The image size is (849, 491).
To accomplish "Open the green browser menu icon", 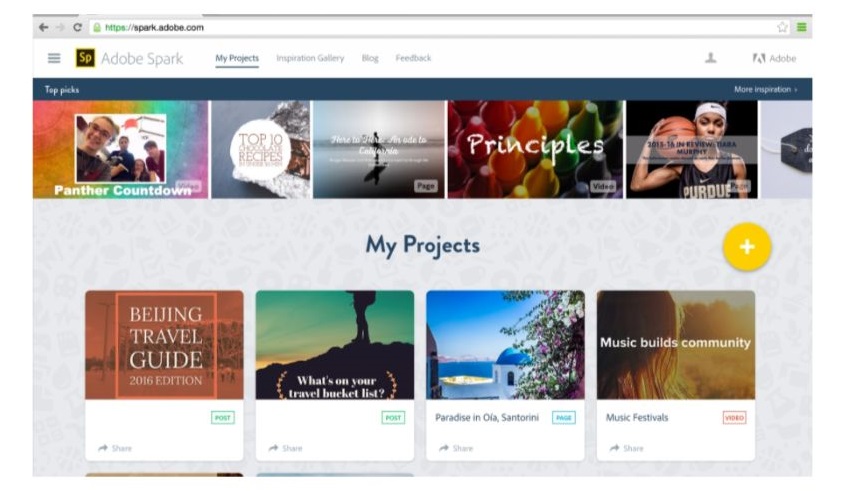I will (x=802, y=27).
